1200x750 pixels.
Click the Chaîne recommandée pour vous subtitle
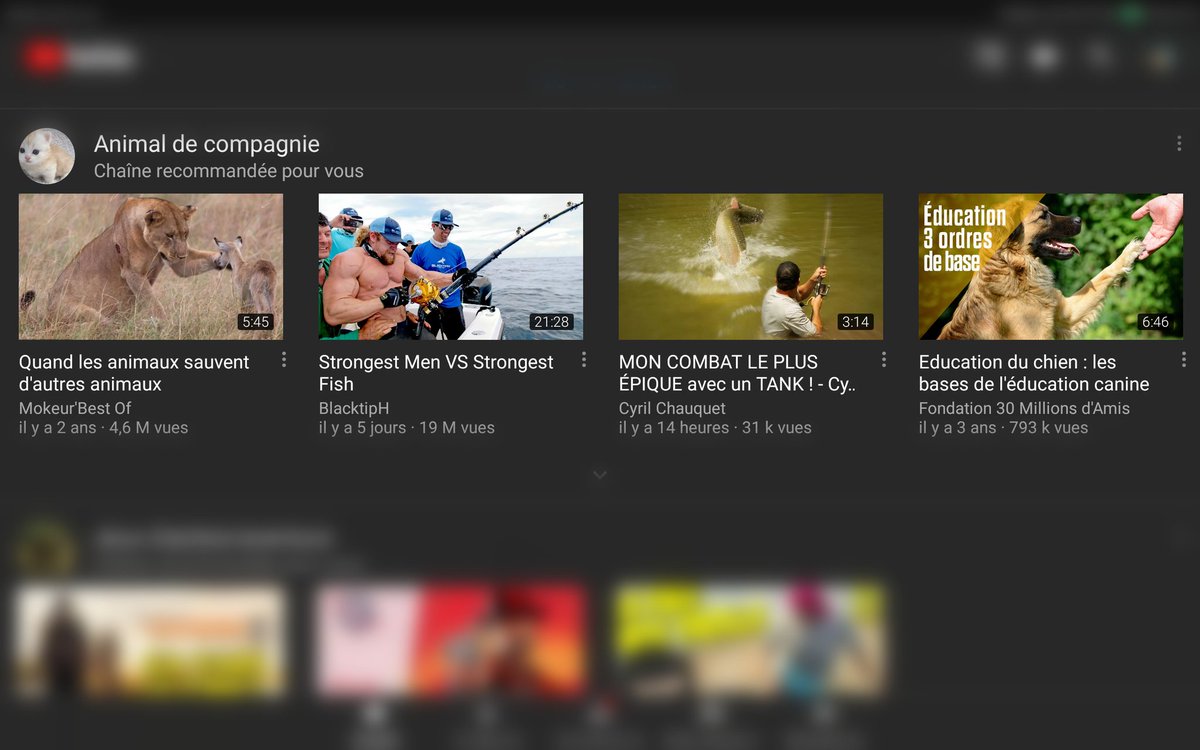[229, 171]
